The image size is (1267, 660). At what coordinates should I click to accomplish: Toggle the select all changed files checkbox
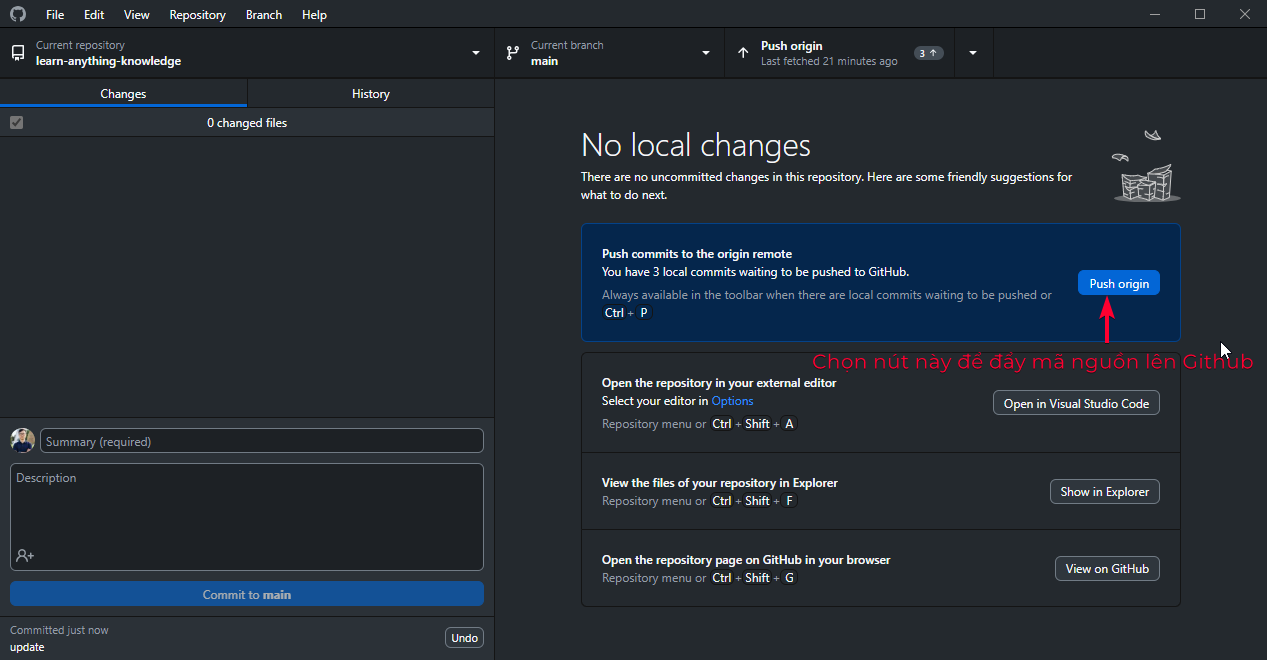point(16,123)
